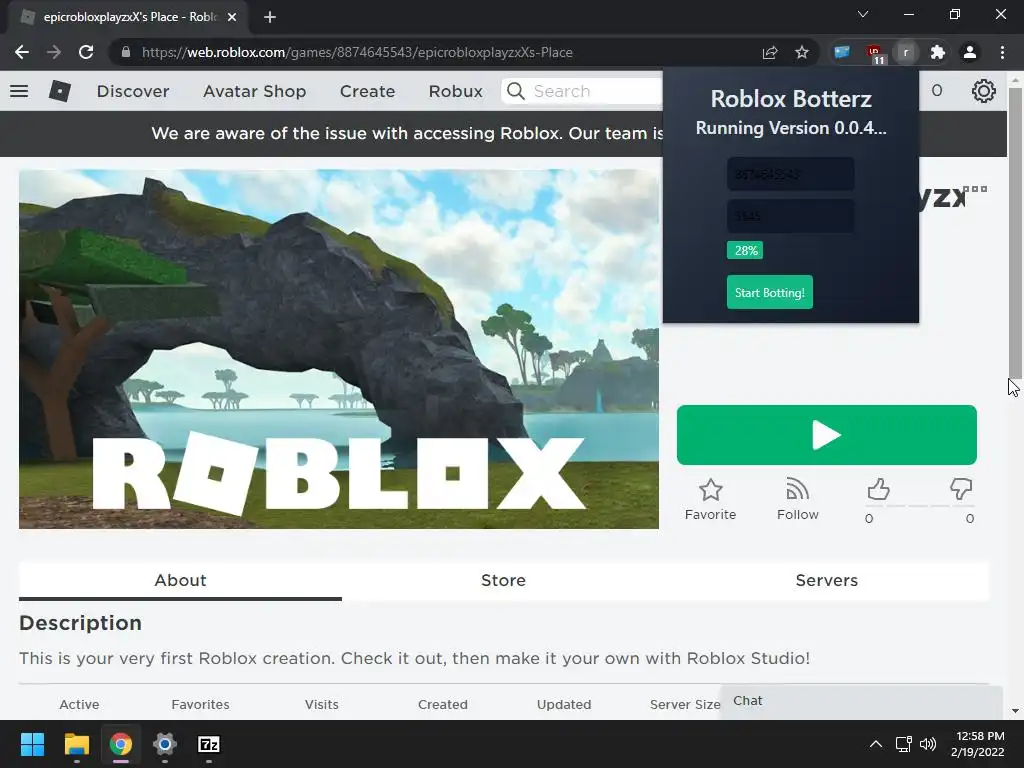Open the Chat panel

coord(861,701)
